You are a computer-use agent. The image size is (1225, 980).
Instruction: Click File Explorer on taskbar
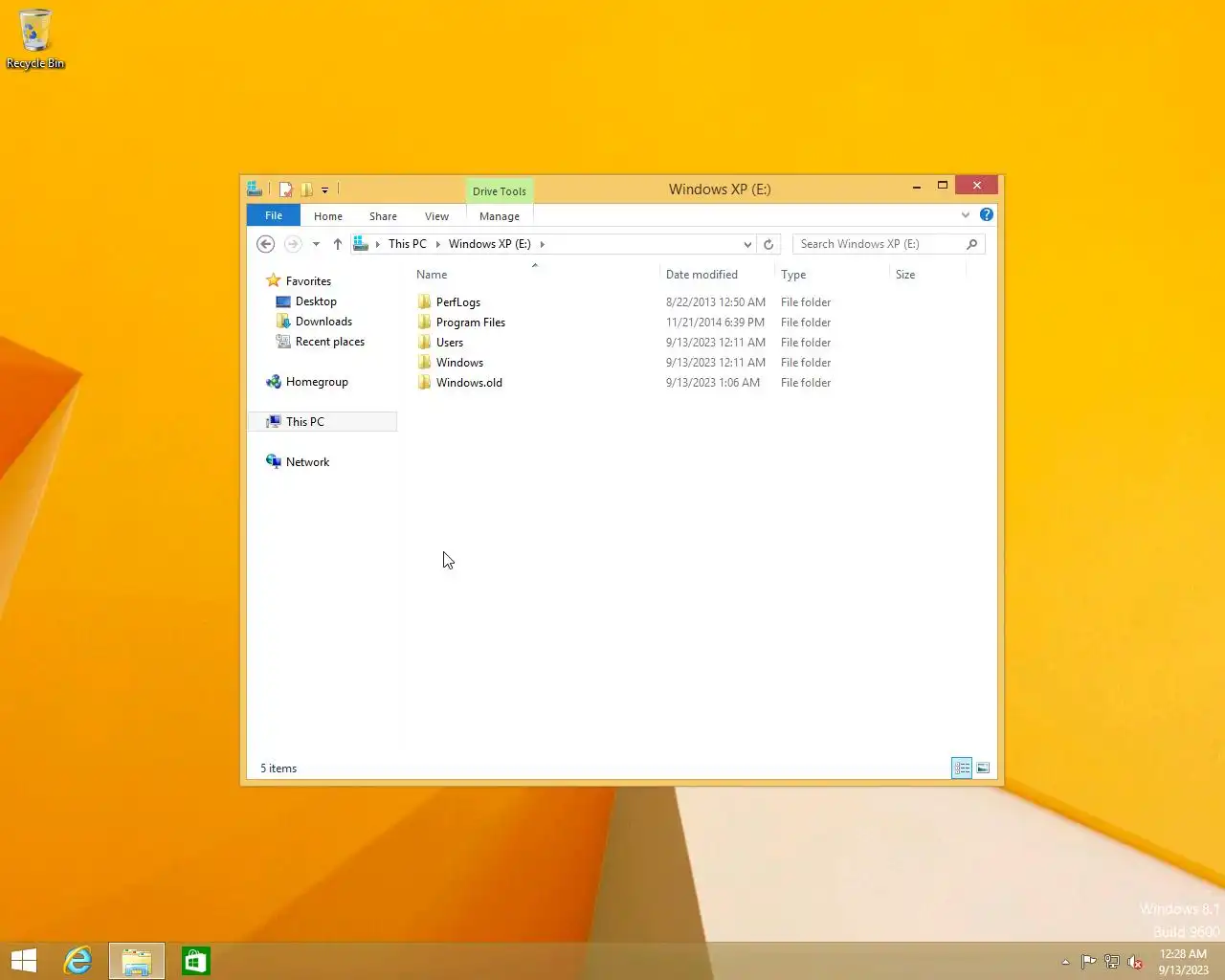tap(137, 961)
